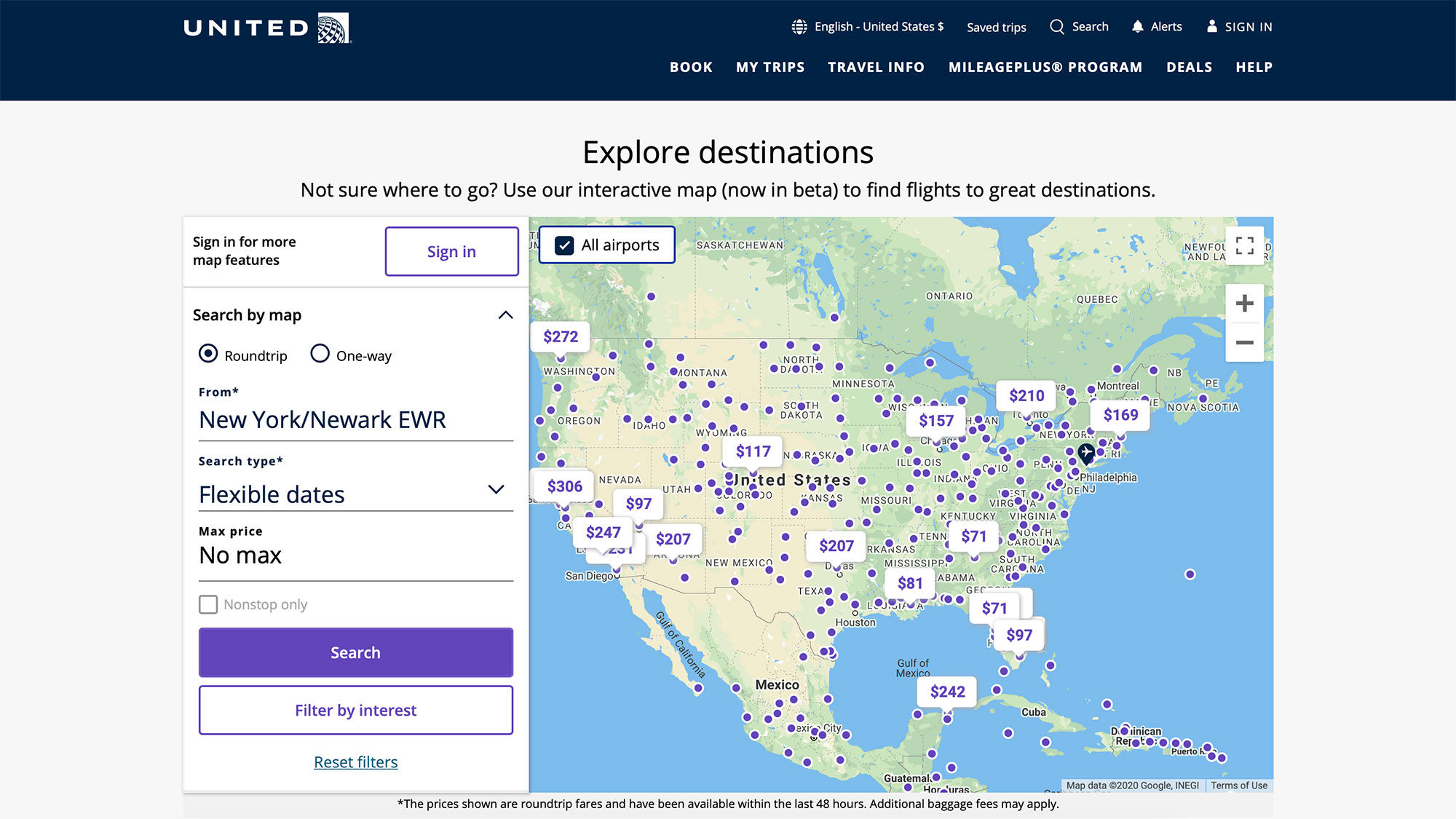Select the One-way radio button

(x=320, y=354)
